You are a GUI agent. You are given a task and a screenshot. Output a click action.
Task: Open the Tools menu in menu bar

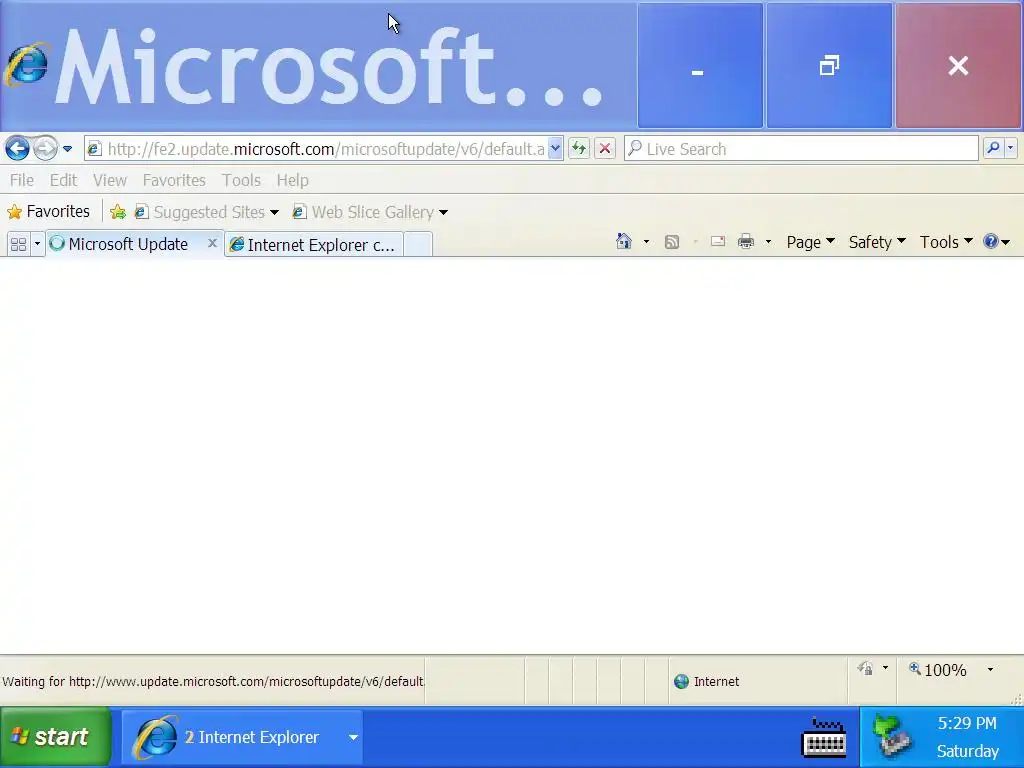pos(241,180)
